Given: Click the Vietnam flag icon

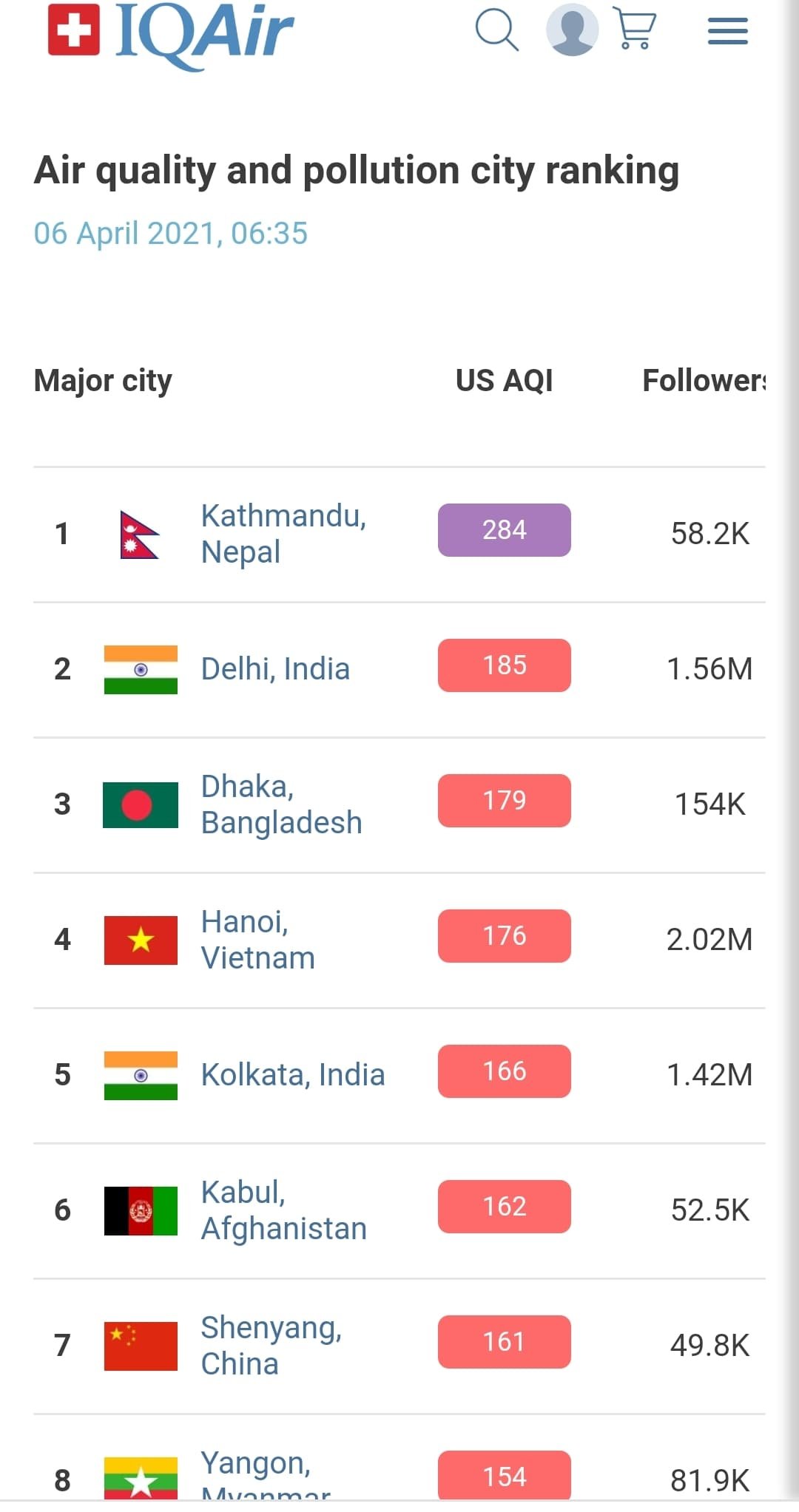Looking at the screenshot, I should (141, 940).
